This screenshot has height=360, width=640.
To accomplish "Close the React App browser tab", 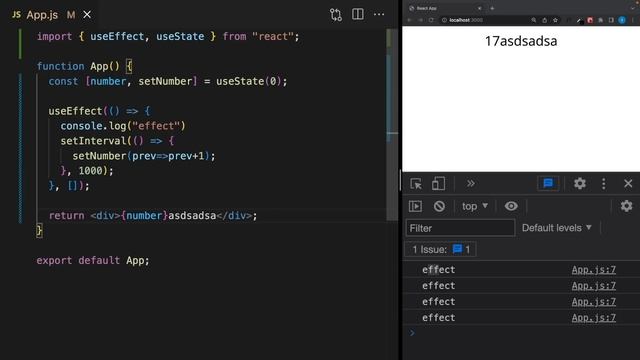I will [x=480, y=8].
